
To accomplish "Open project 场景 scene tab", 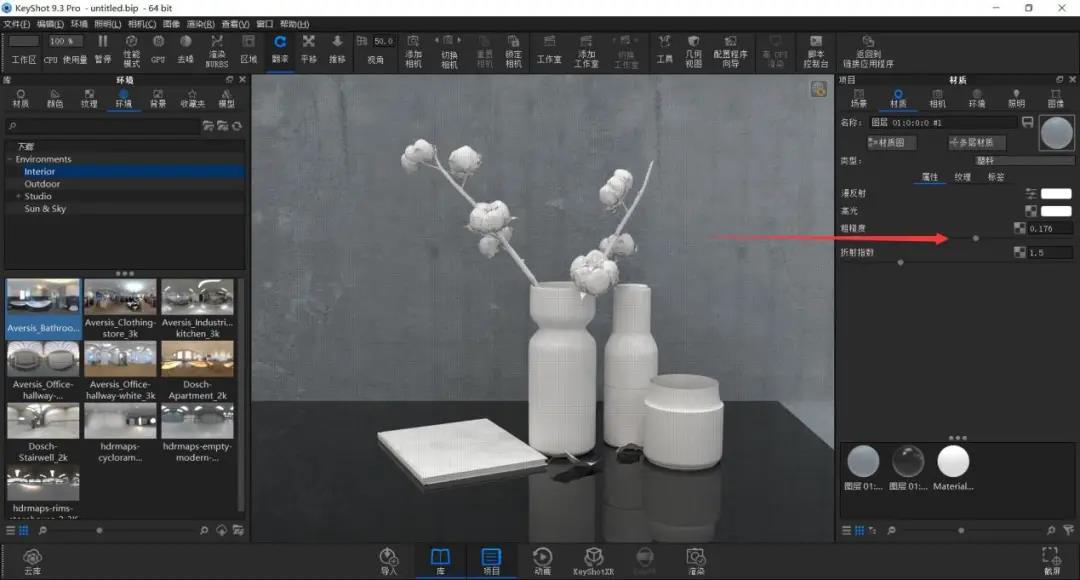I will coord(858,99).
